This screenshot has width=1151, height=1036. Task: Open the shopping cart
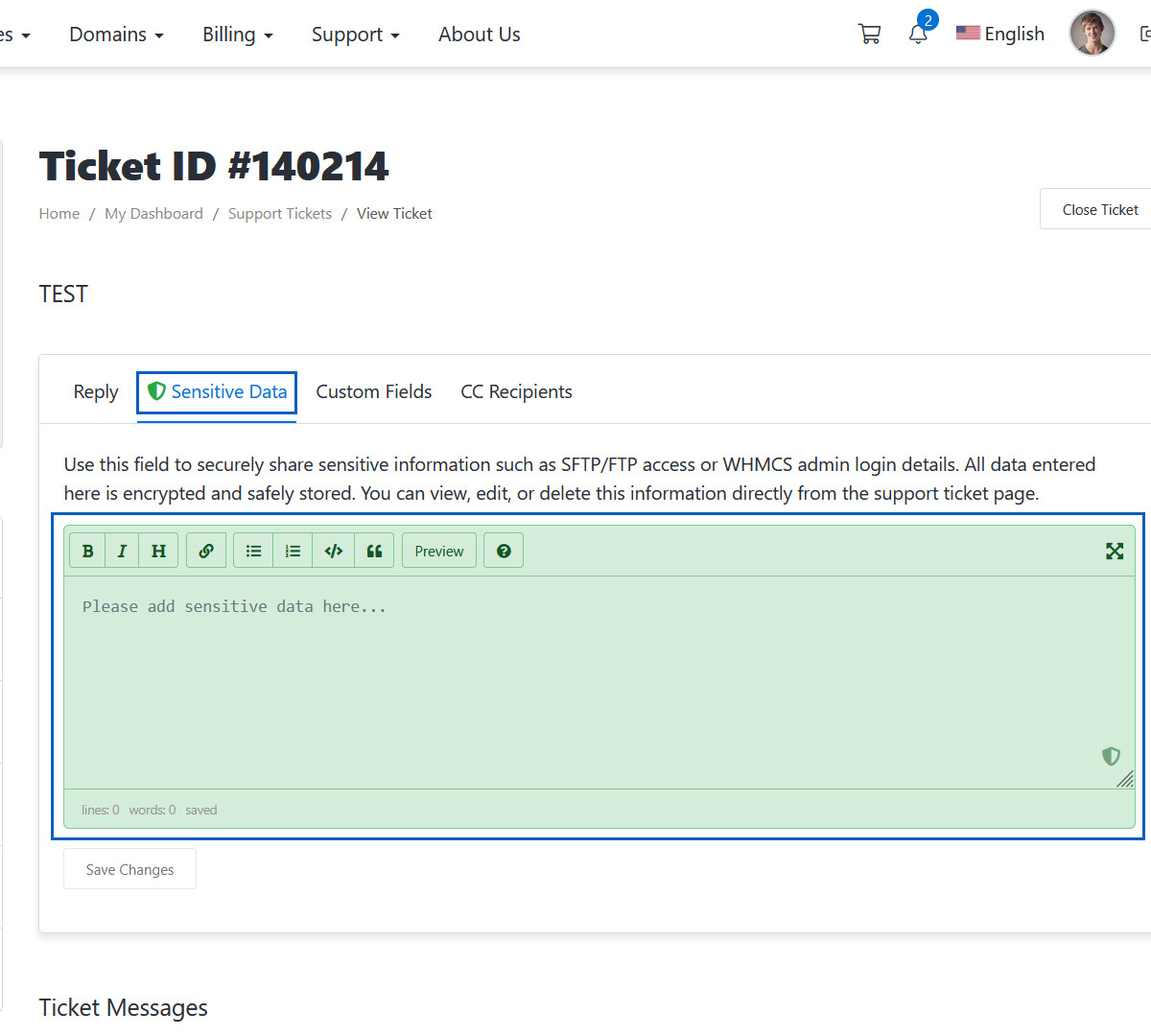869,35
